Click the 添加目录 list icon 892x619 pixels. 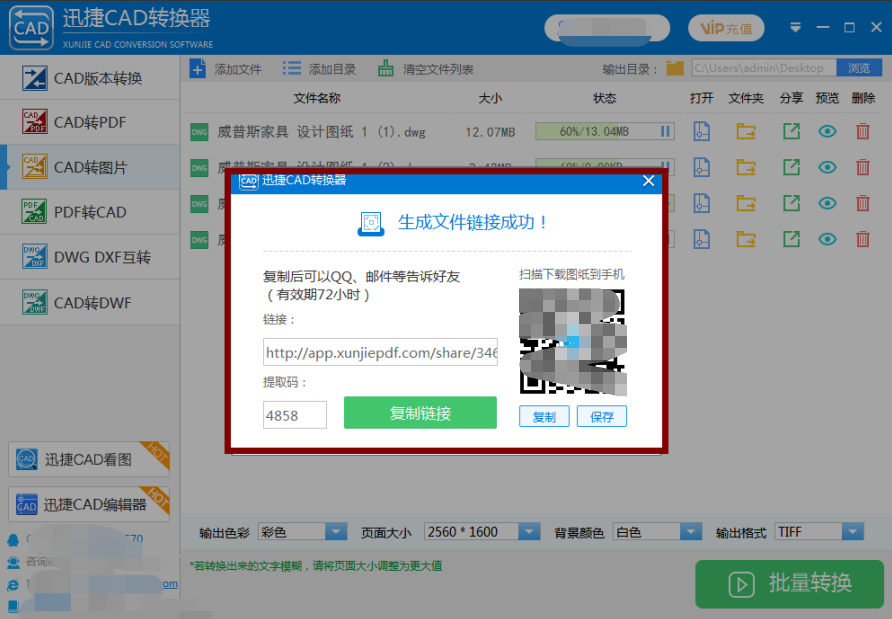click(292, 69)
